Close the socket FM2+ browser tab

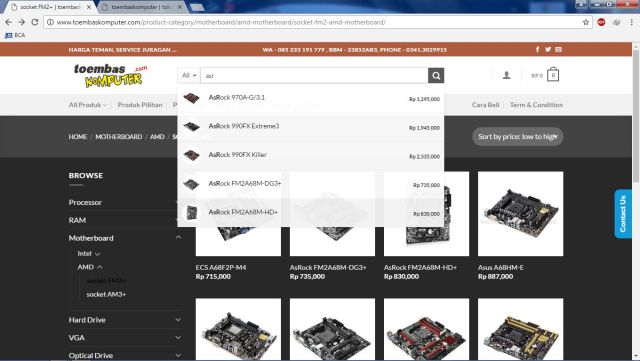click(x=89, y=7)
